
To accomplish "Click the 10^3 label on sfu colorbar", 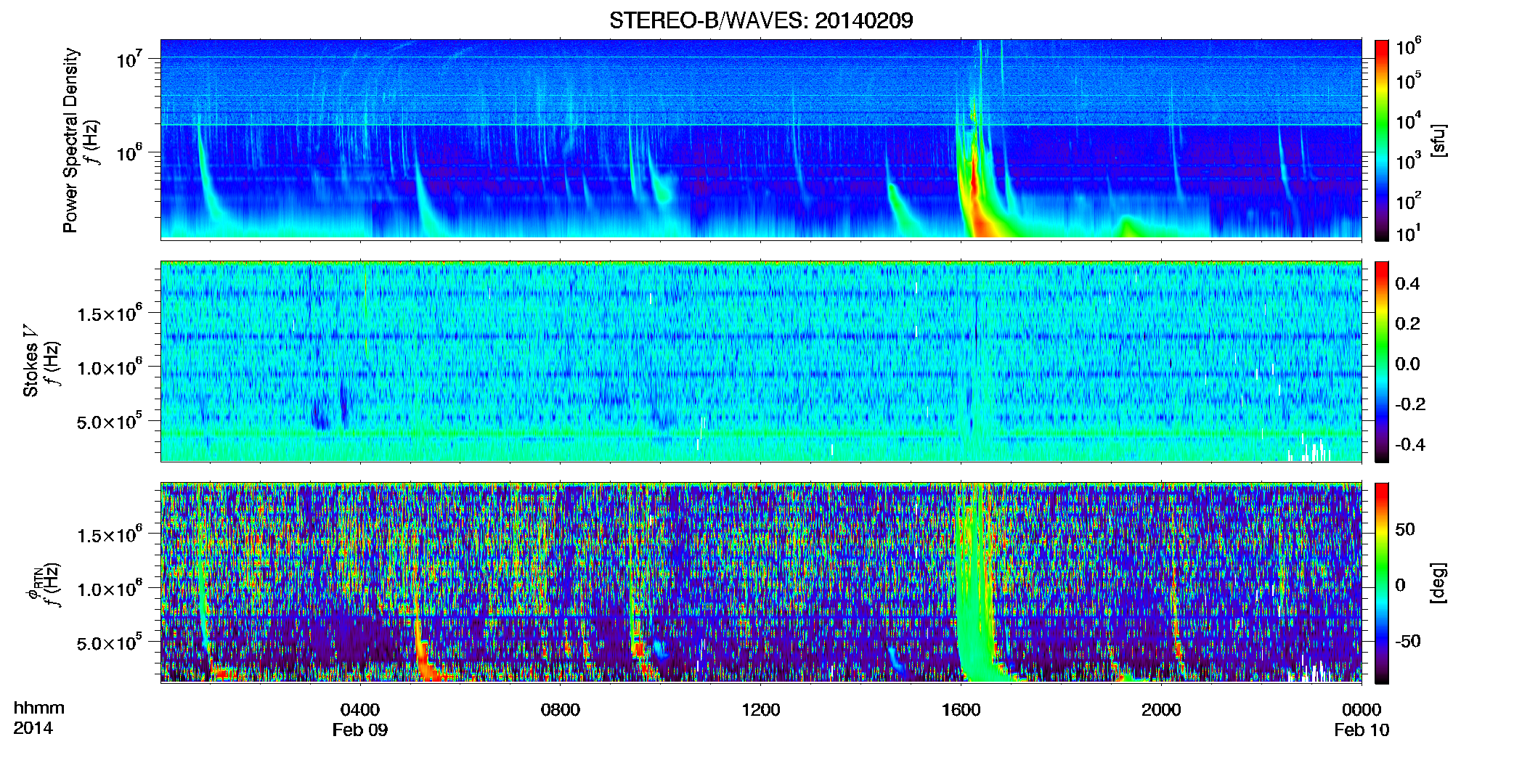I will (x=1409, y=160).
